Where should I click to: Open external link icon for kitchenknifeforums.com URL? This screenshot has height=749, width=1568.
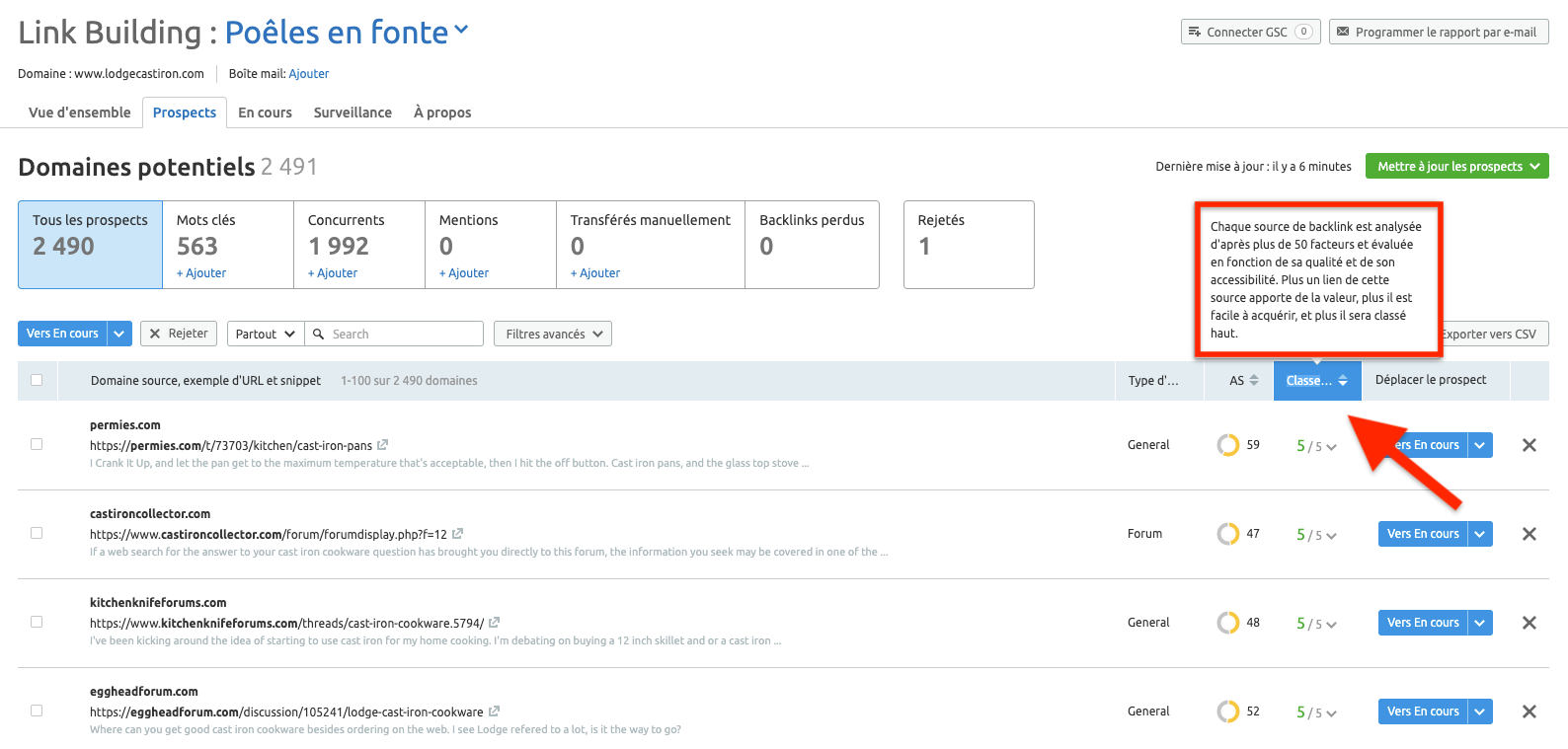coord(494,623)
